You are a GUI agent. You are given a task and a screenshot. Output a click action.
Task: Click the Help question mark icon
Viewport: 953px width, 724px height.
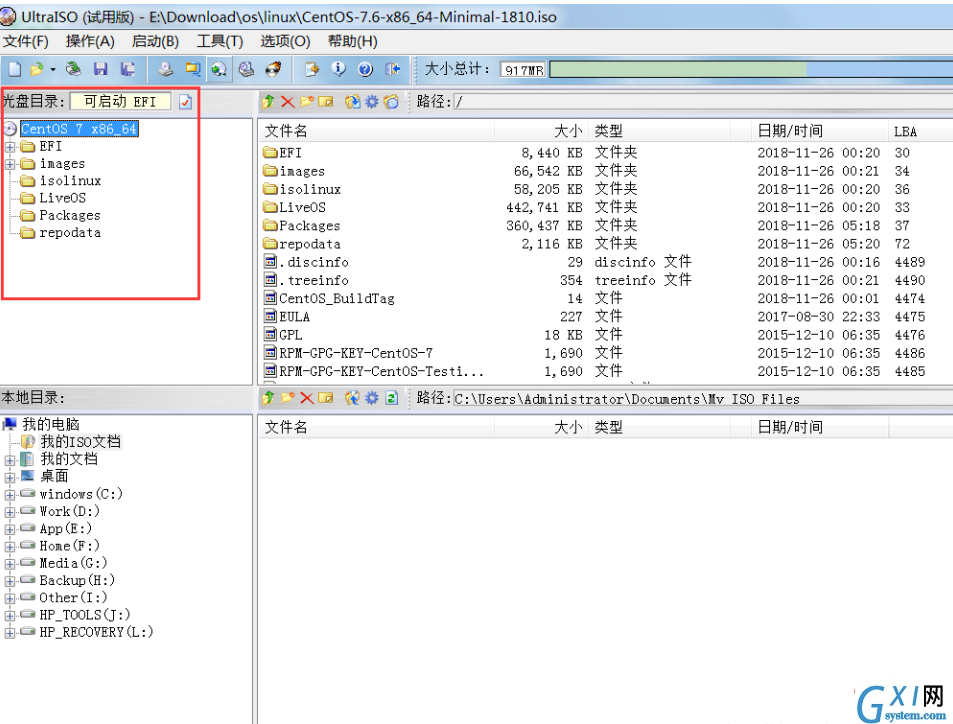pos(365,69)
